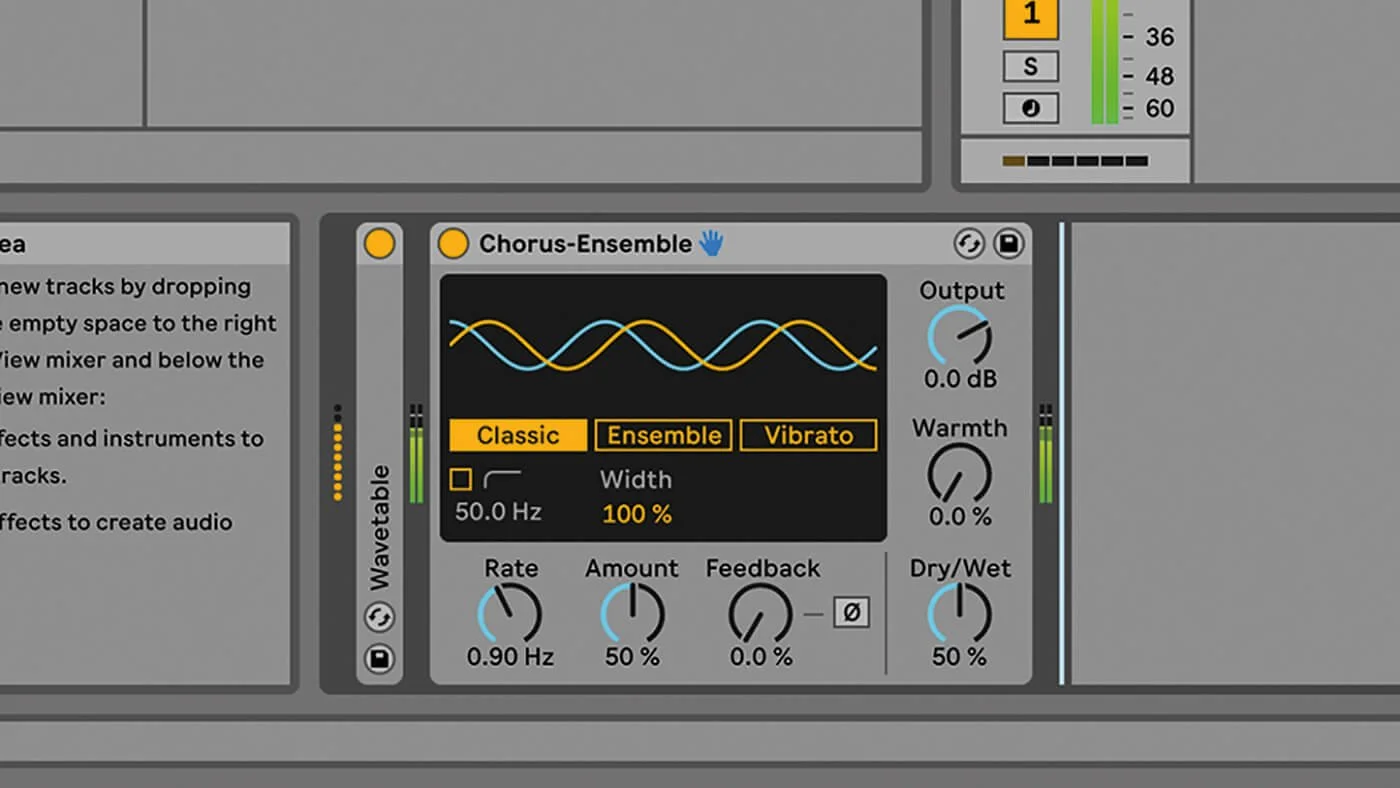Click the 50.0 Hz filter frequency value
The image size is (1400, 788).
coord(498,512)
